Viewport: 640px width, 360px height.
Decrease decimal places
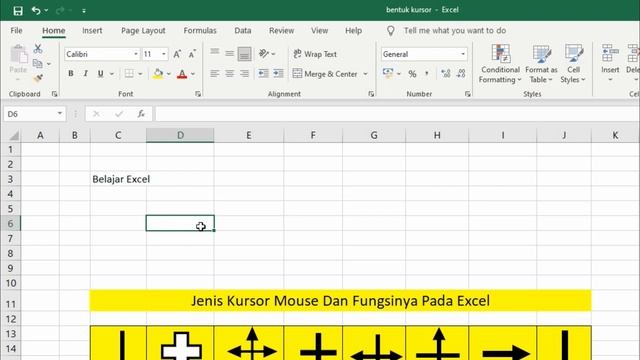tap(461, 74)
